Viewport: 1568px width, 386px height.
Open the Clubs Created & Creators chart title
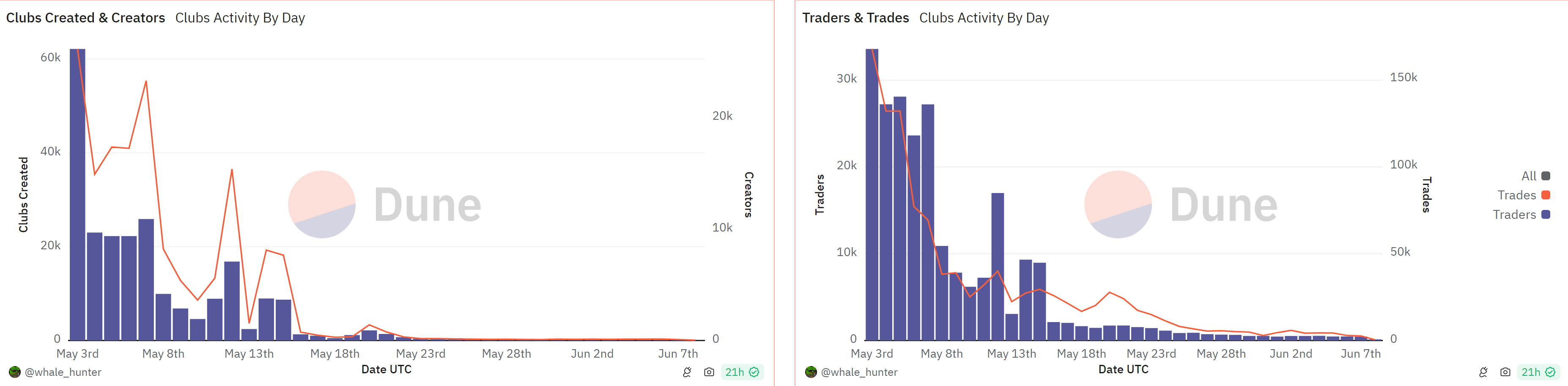85,18
